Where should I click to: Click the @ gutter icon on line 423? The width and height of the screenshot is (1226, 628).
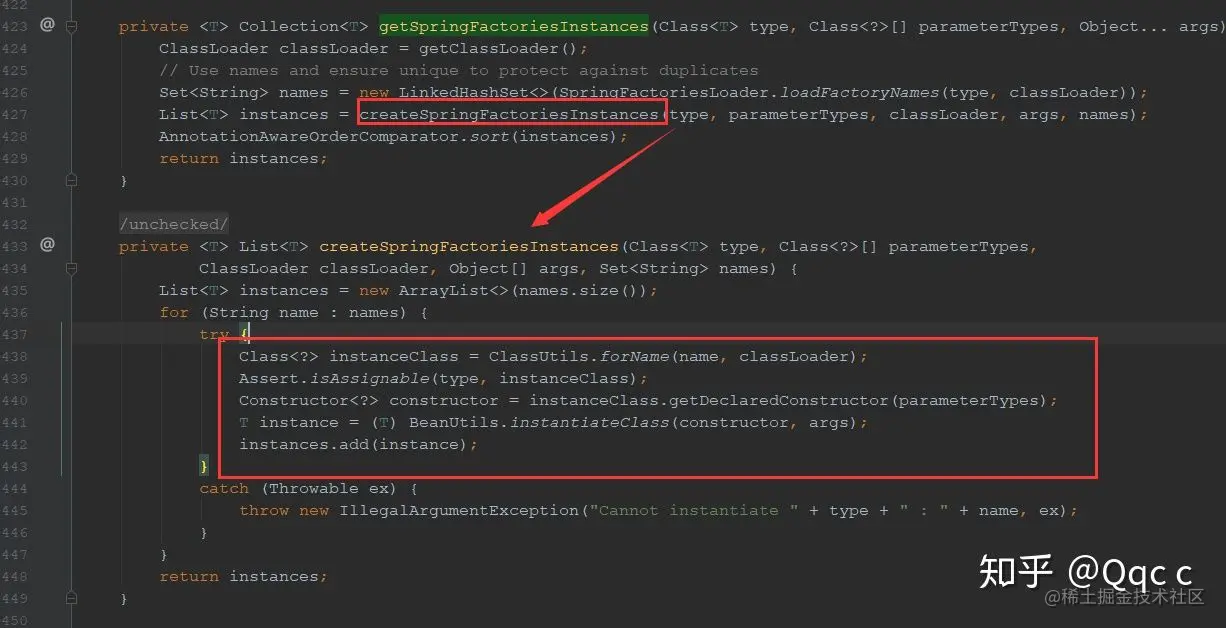pos(47,24)
